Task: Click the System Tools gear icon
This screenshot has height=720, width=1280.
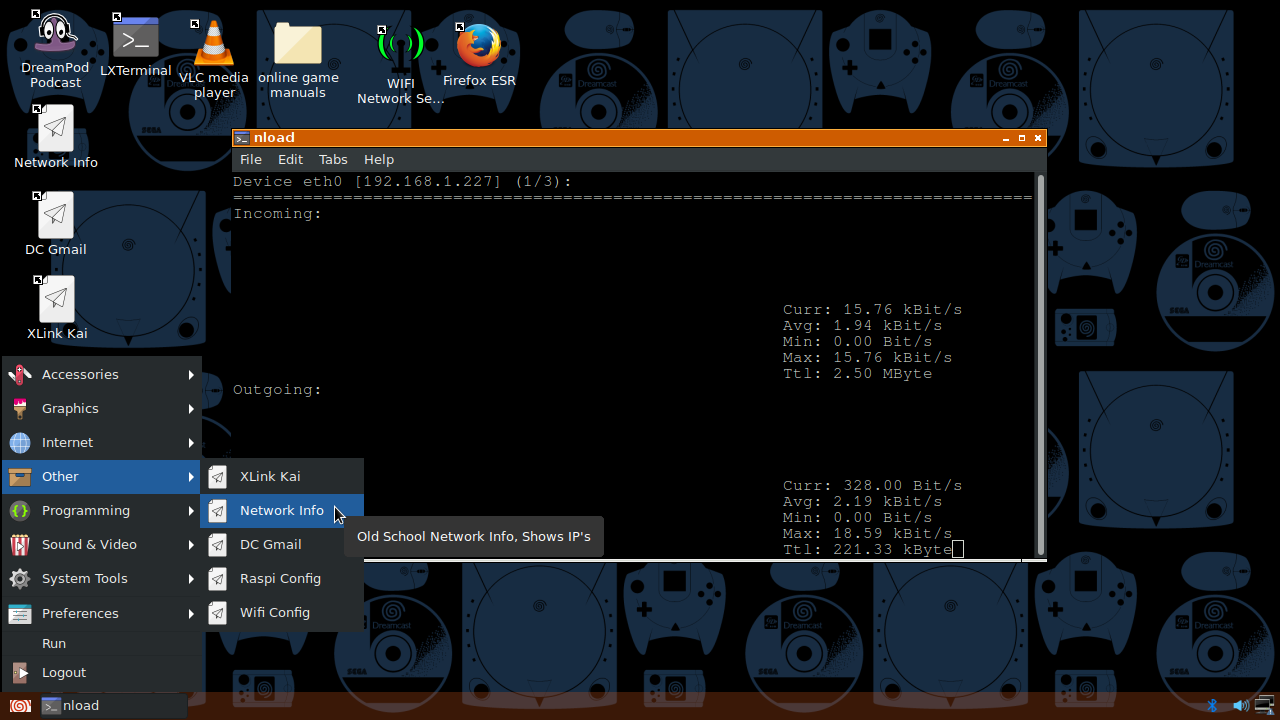Action: tap(20, 579)
